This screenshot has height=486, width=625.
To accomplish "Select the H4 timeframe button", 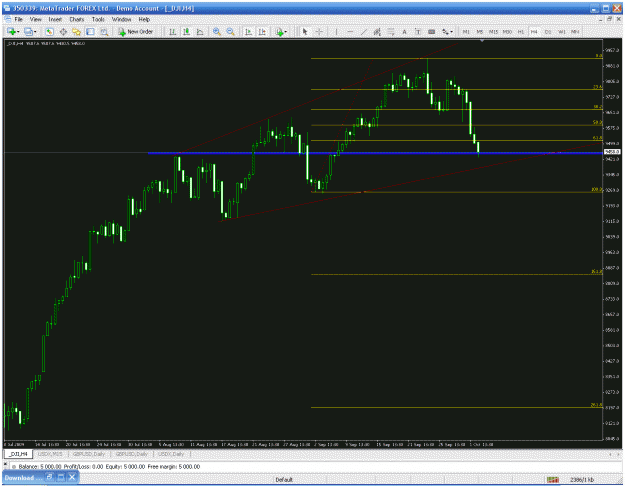I will [x=534, y=31].
